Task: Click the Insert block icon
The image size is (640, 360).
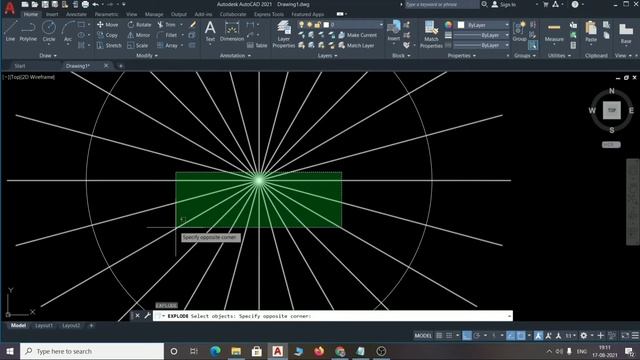Action: (x=394, y=31)
